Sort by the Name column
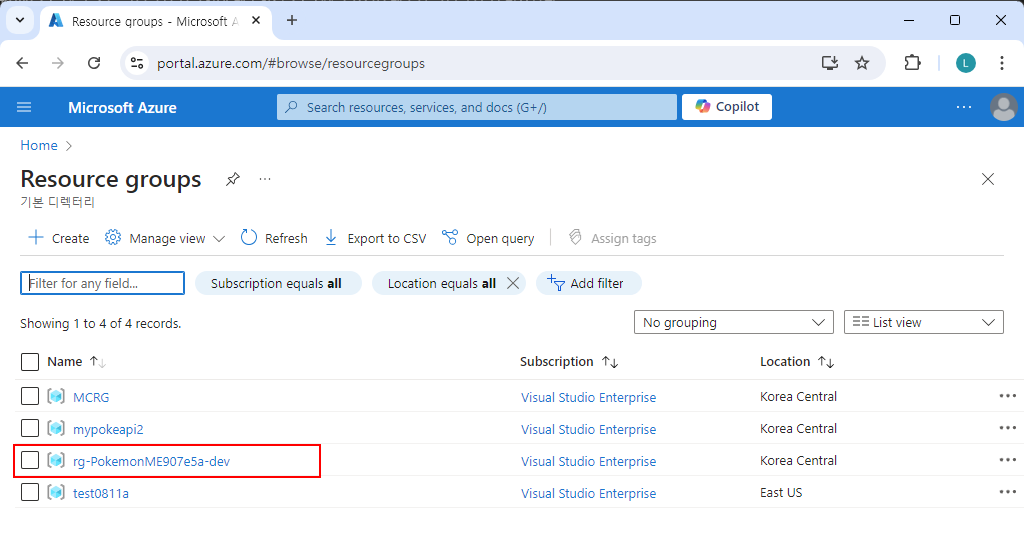Screen dimensions: 1024x547 click(x=76, y=362)
